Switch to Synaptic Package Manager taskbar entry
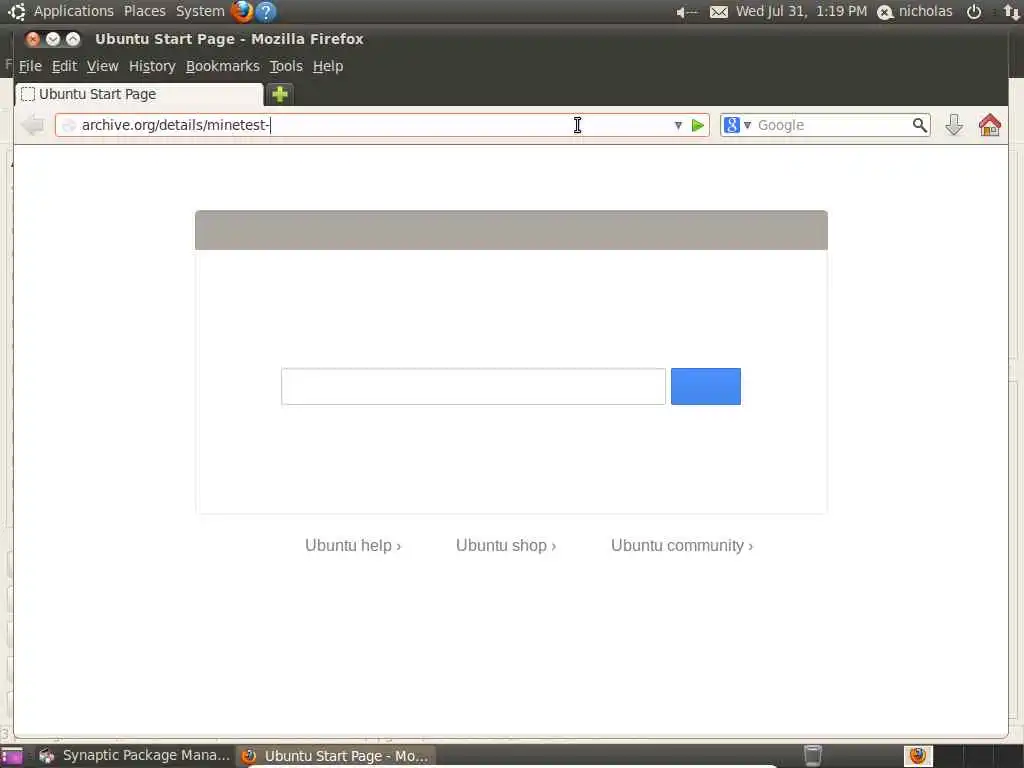The image size is (1024, 768). coord(135,756)
